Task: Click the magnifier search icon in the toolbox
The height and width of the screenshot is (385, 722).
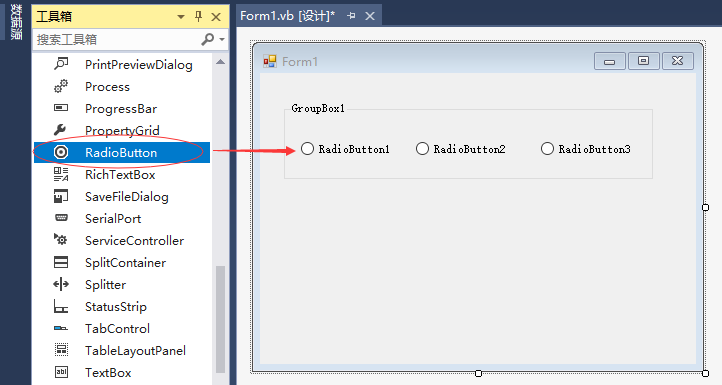Action: coord(208,39)
